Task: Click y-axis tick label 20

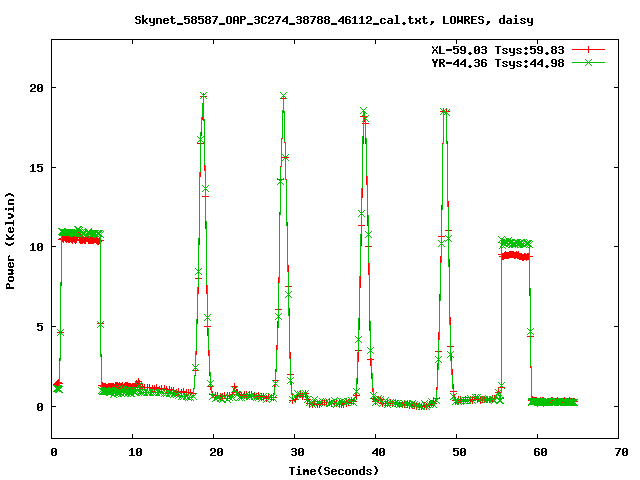Action: (x=36, y=88)
